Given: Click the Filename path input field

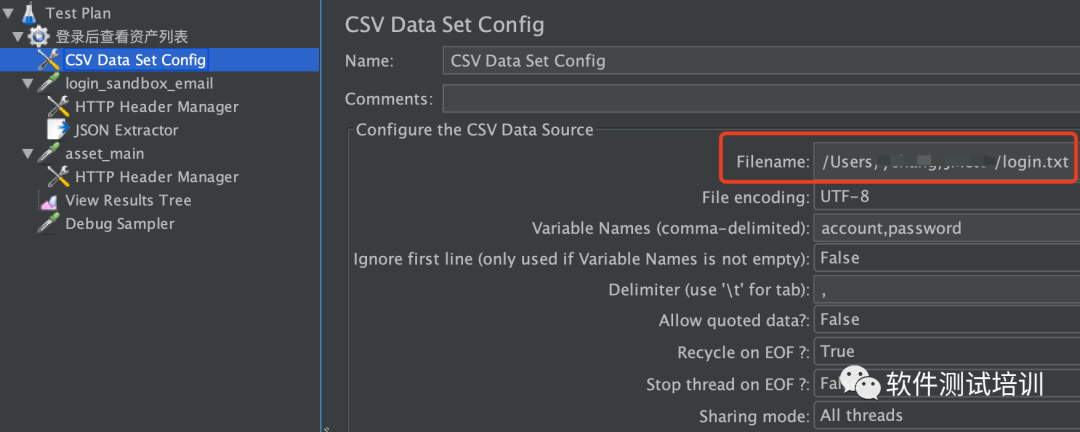Looking at the screenshot, I should (944, 162).
